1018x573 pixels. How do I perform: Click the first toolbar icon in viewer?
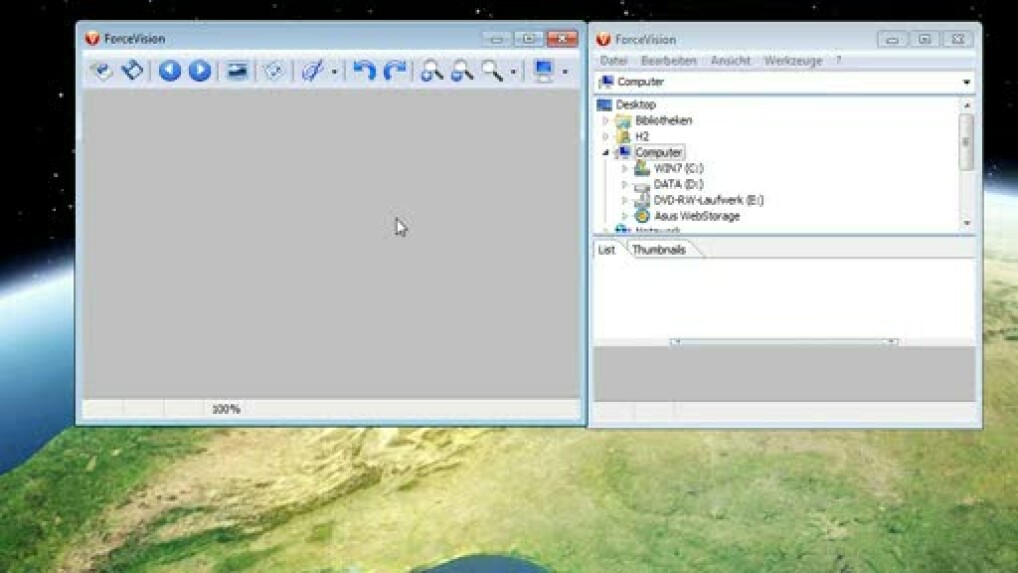click(x=101, y=71)
